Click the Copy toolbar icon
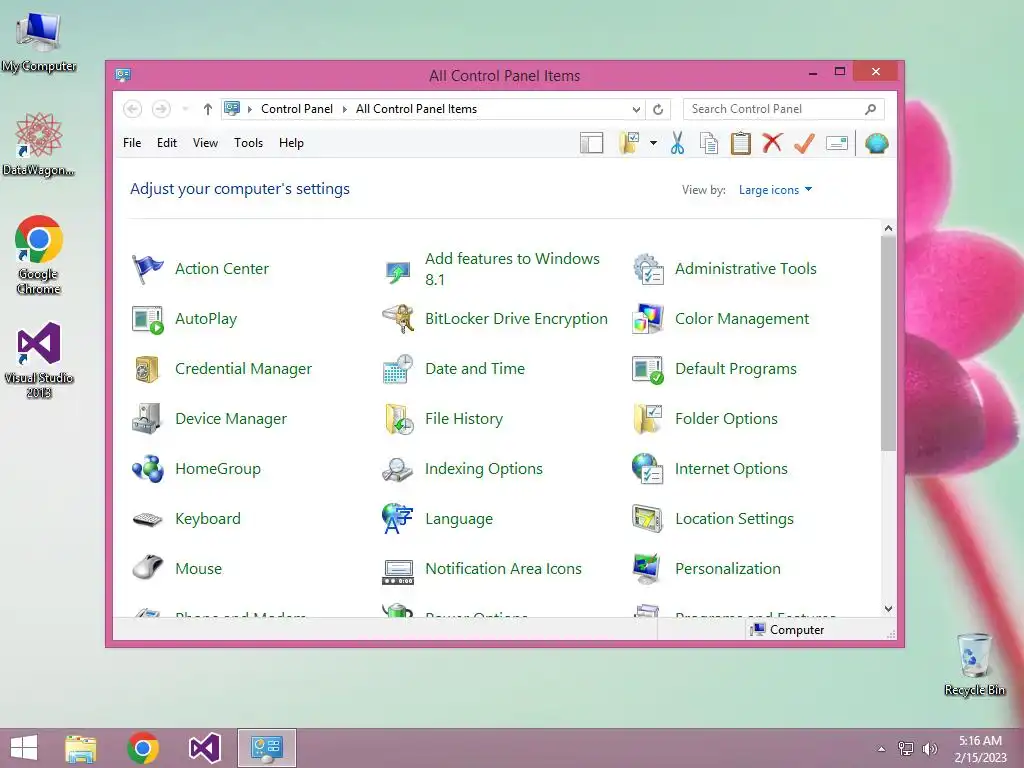This screenshot has width=1024, height=768. pos(709,143)
